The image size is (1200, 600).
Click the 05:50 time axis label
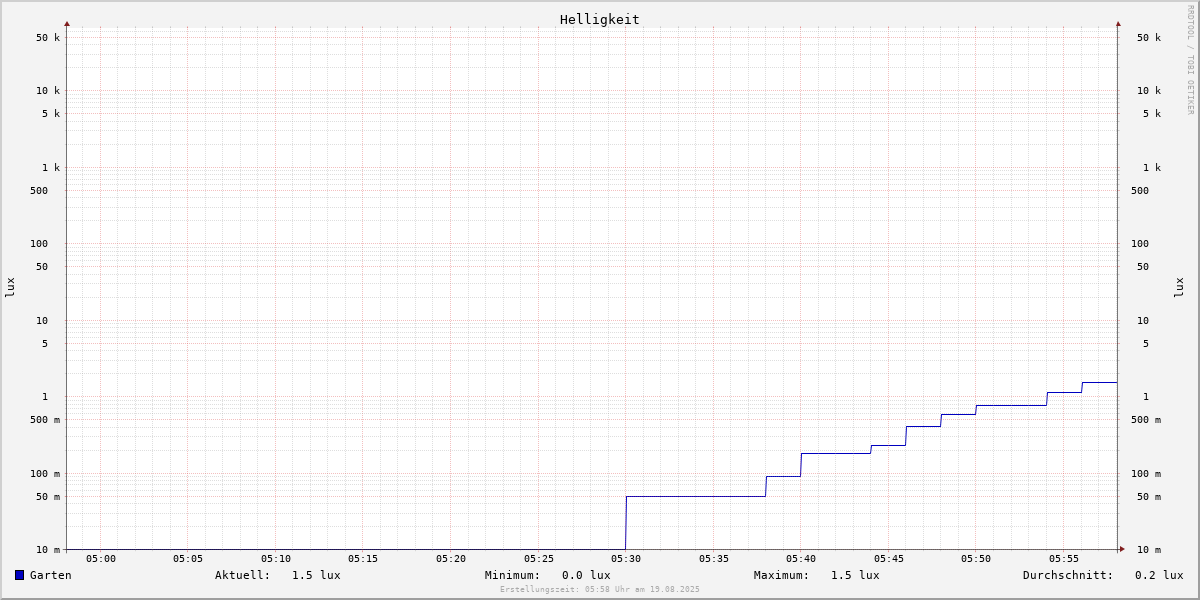976,559
